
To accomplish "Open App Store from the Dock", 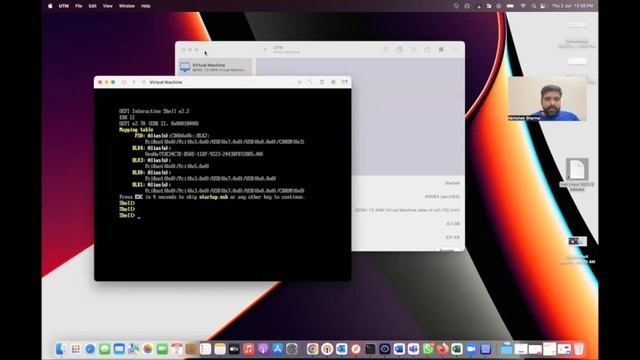I will 278,349.
